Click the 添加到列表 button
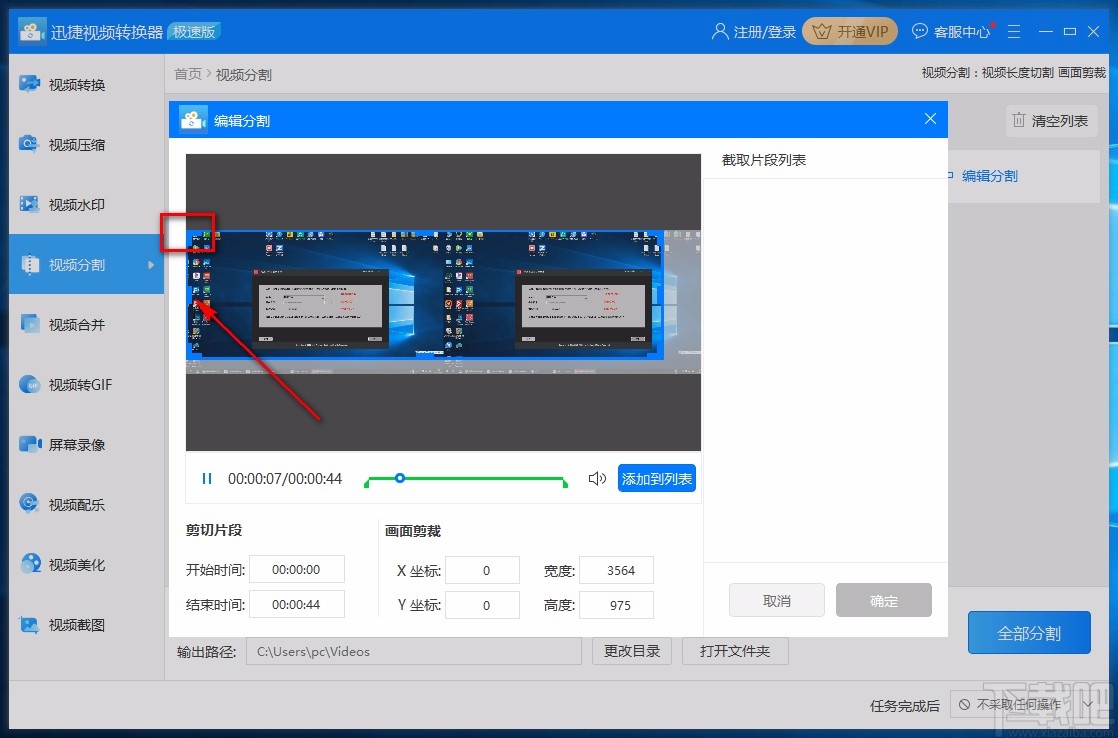Viewport: 1118px width, 738px height. tap(657, 478)
